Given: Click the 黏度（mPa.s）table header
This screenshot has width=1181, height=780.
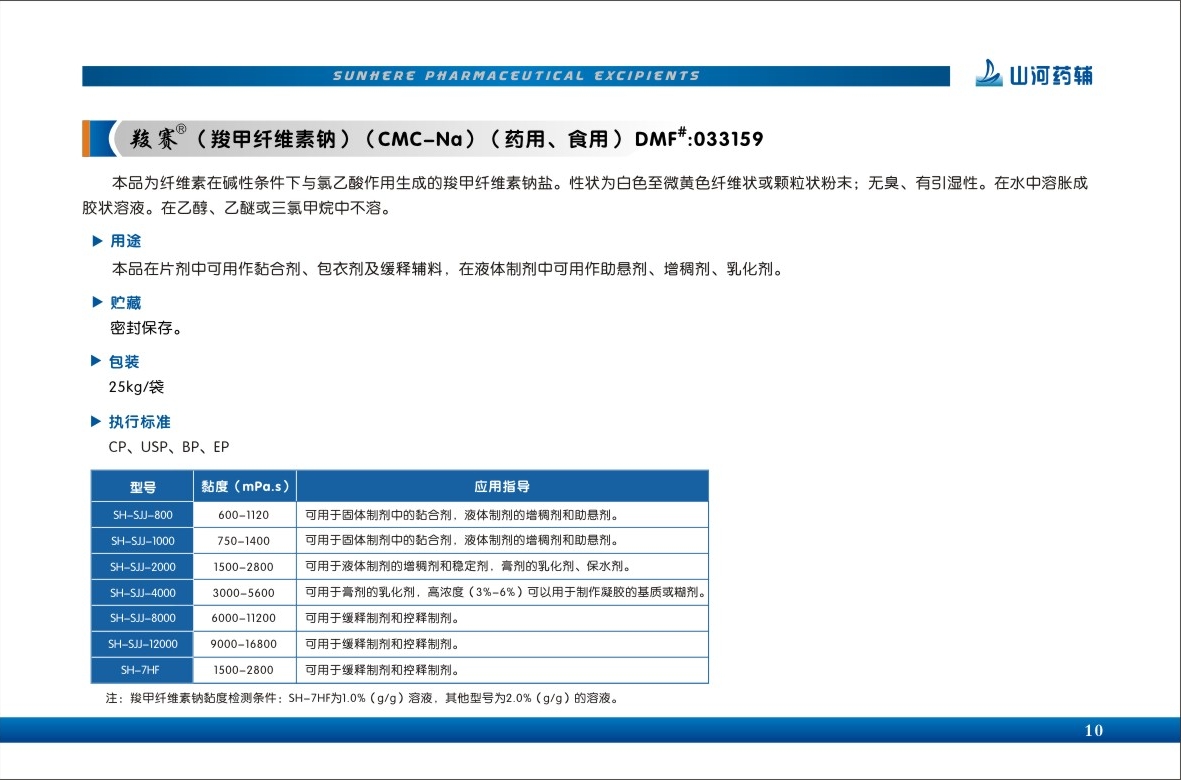Looking at the screenshot, I should (x=245, y=486).
